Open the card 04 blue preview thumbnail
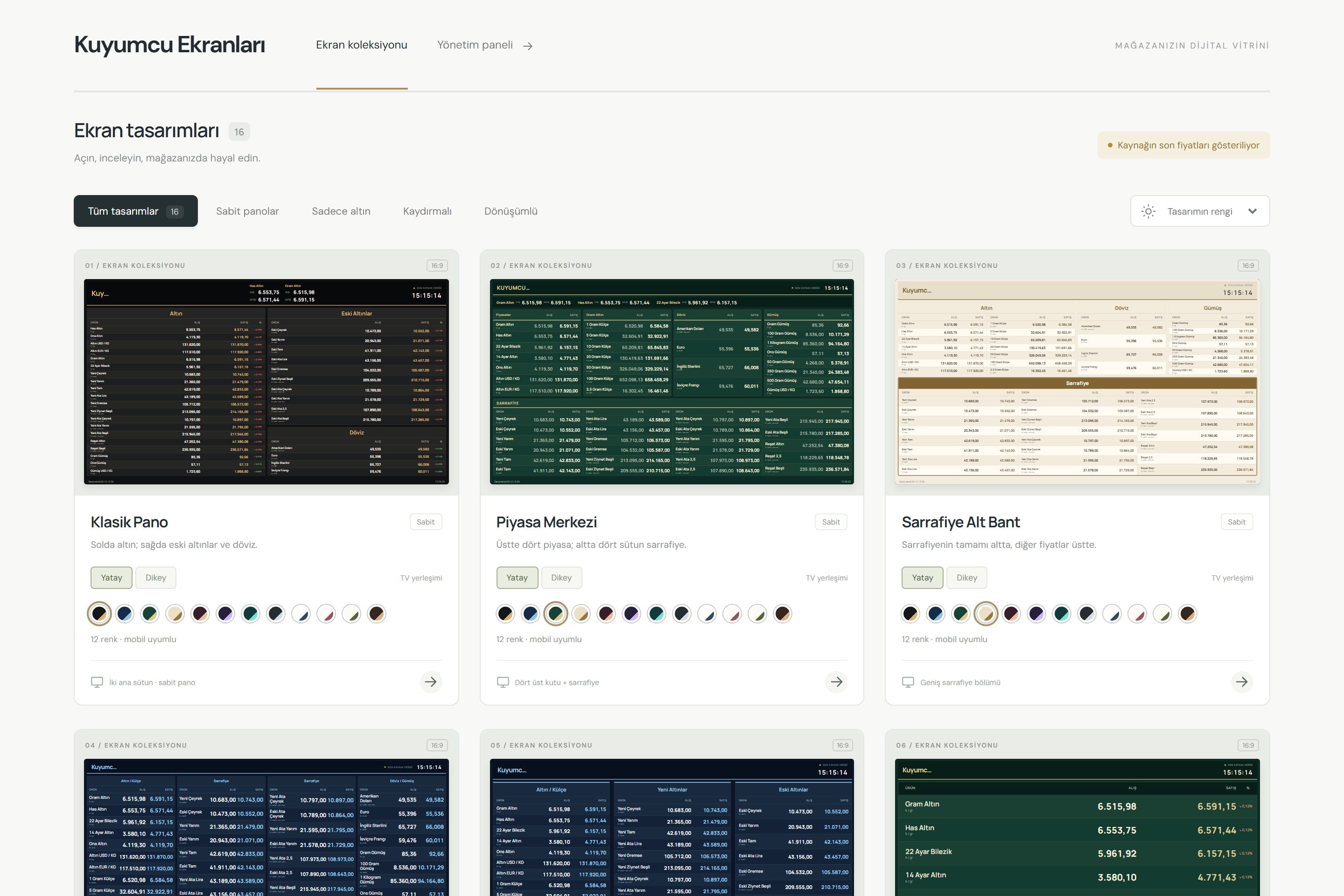Viewport: 1344px width, 896px height. 266,827
